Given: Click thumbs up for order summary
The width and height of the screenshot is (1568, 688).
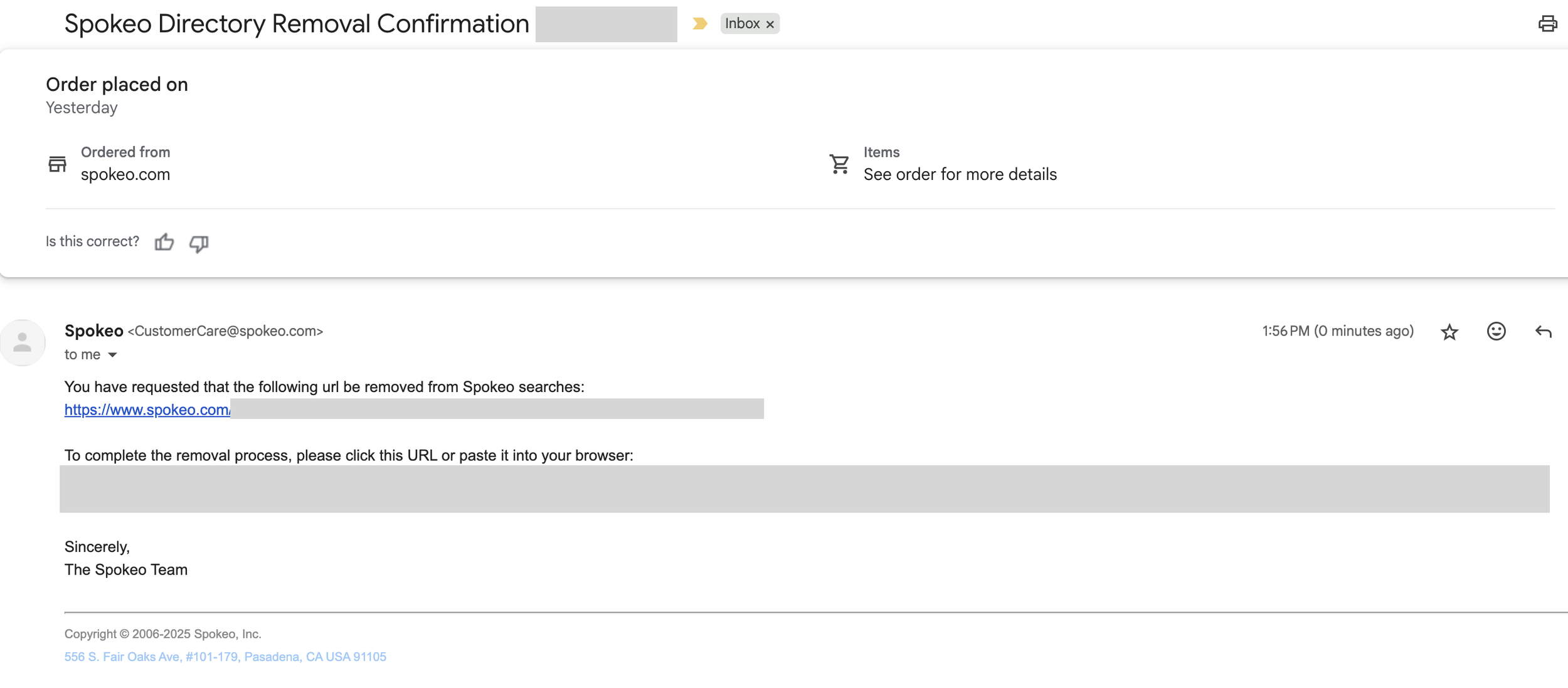Looking at the screenshot, I should tap(164, 242).
